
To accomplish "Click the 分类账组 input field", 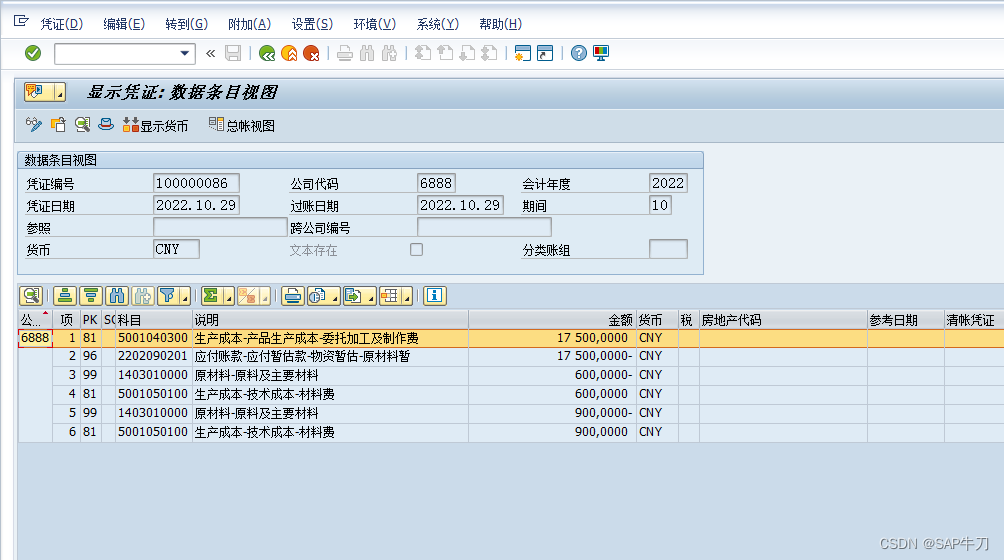I will 668,249.
